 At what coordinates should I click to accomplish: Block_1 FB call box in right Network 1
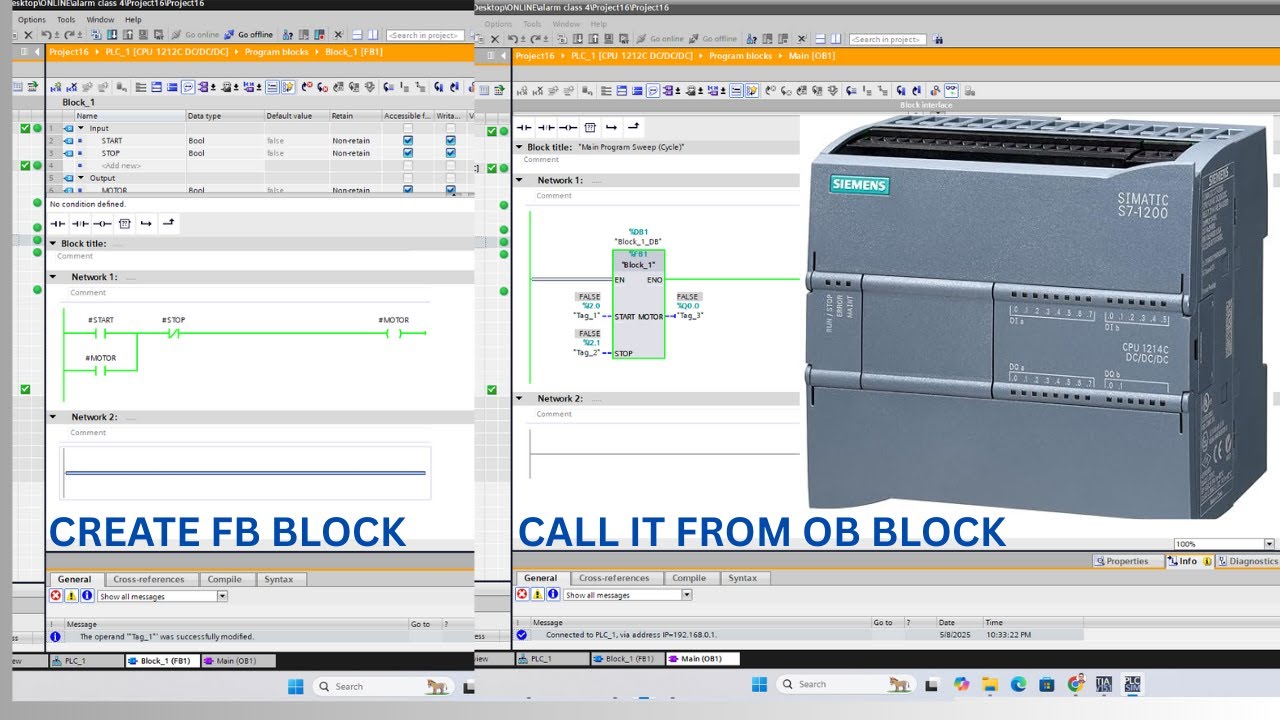click(638, 304)
